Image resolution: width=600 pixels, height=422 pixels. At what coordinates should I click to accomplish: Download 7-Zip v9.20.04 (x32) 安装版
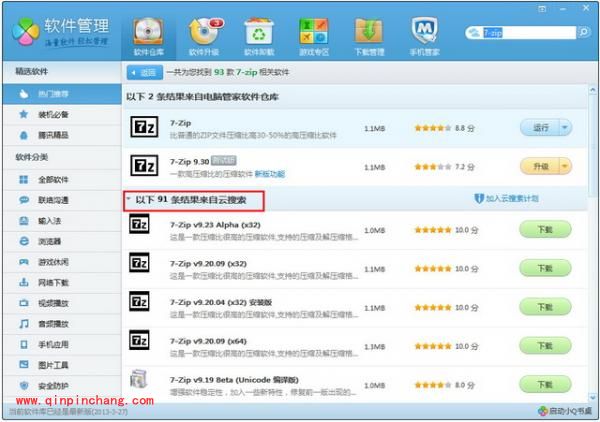click(545, 307)
